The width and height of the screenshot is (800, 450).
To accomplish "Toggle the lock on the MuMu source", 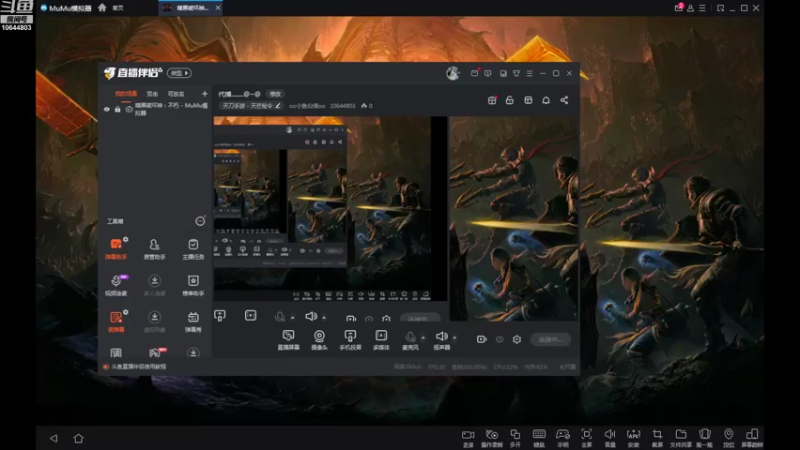I will (117, 109).
